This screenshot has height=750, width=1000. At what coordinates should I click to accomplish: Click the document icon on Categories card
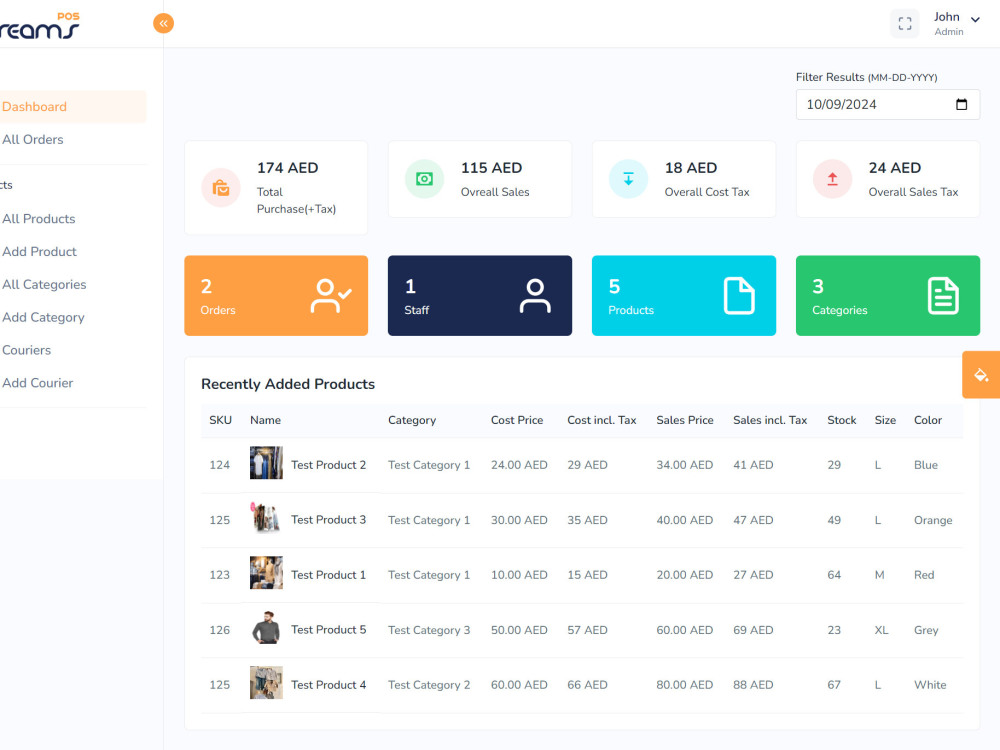943,296
